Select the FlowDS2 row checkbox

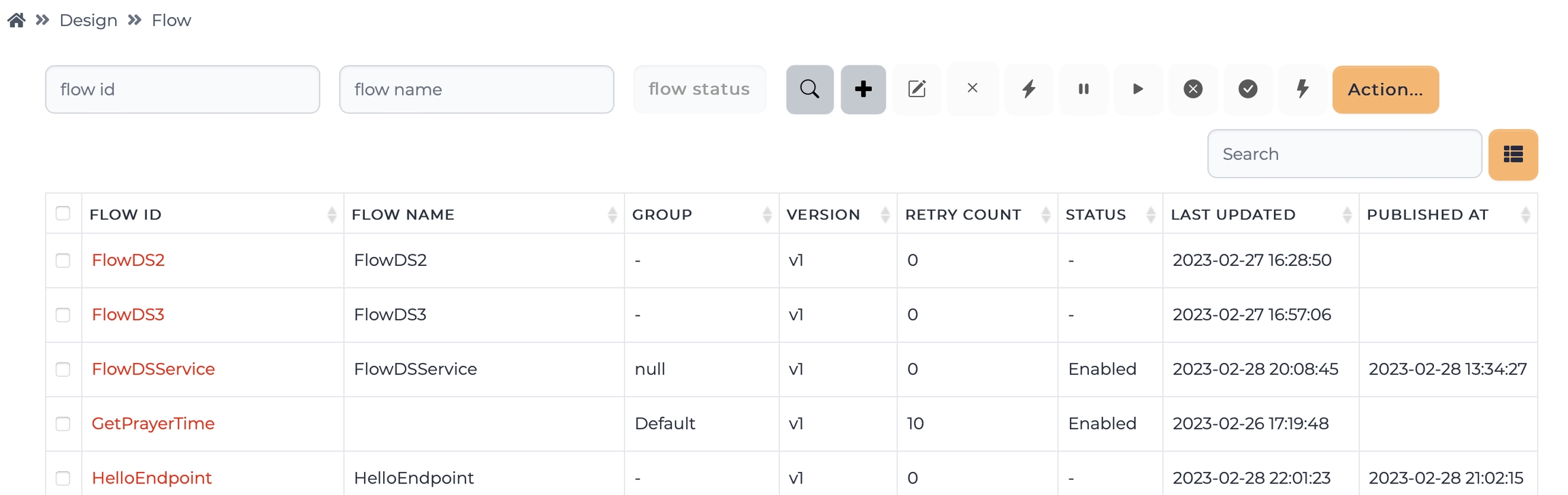pos(63,260)
